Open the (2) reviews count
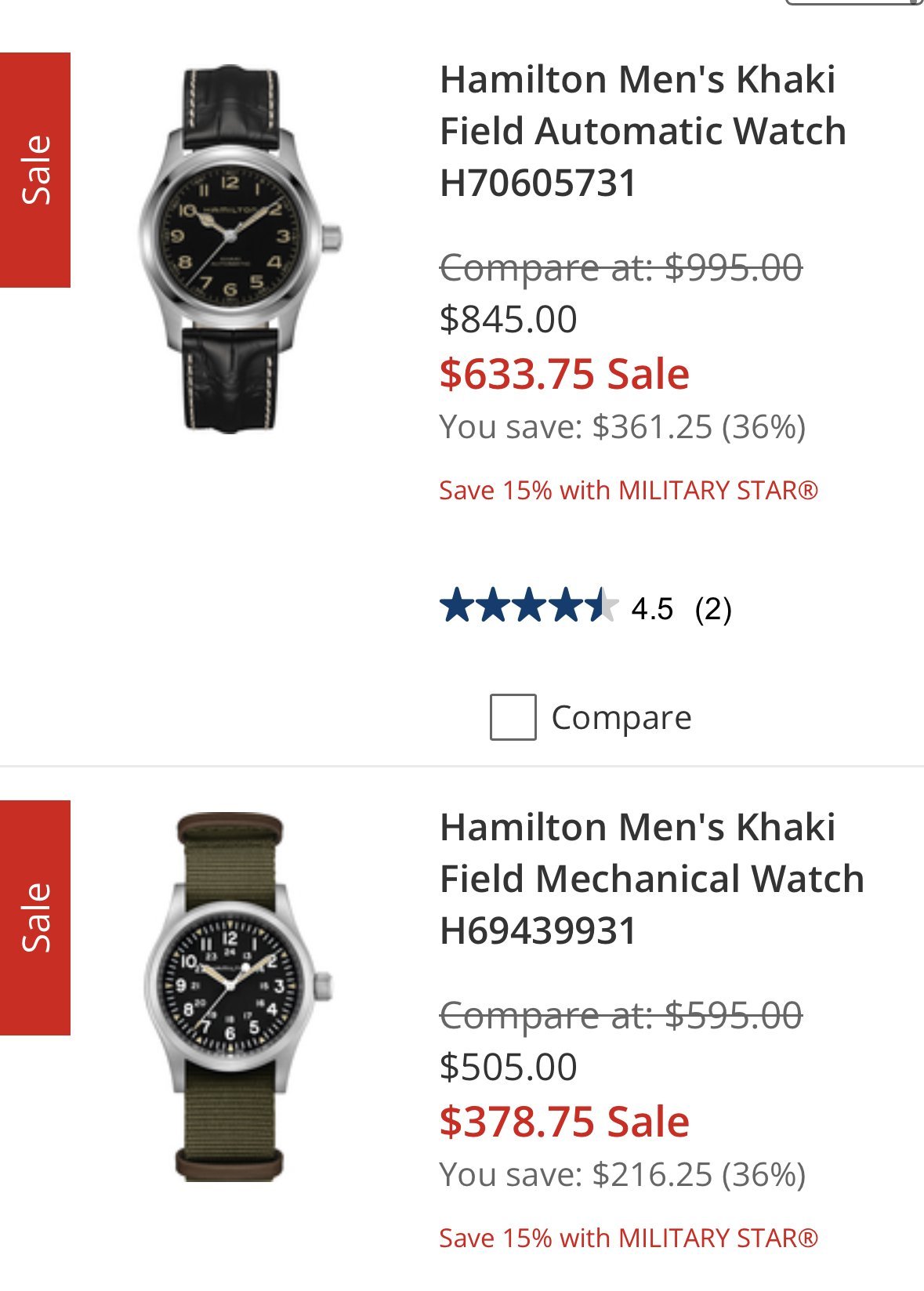 (x=713, y=609)
